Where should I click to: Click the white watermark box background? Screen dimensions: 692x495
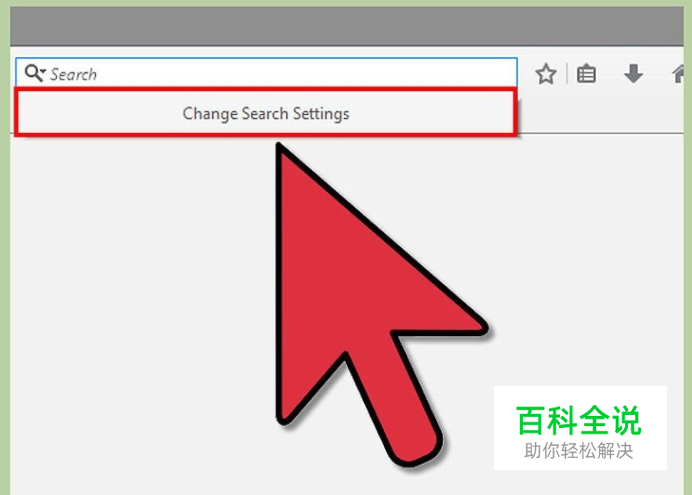[580, 428]
